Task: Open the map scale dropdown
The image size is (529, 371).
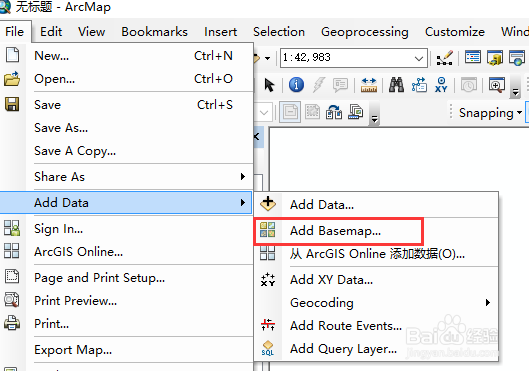Action: pyautogui.click(x=419, y=58)
